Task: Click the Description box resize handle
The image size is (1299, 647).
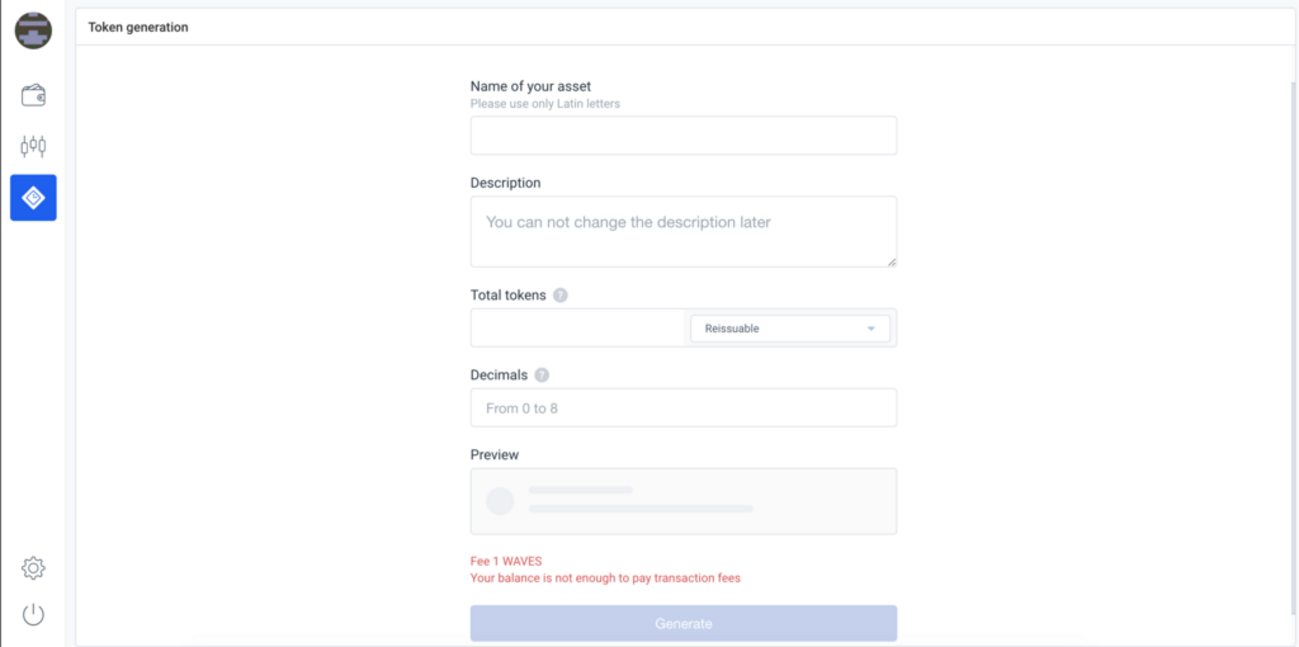Action: pyautogui.click(x=891, y=262)
